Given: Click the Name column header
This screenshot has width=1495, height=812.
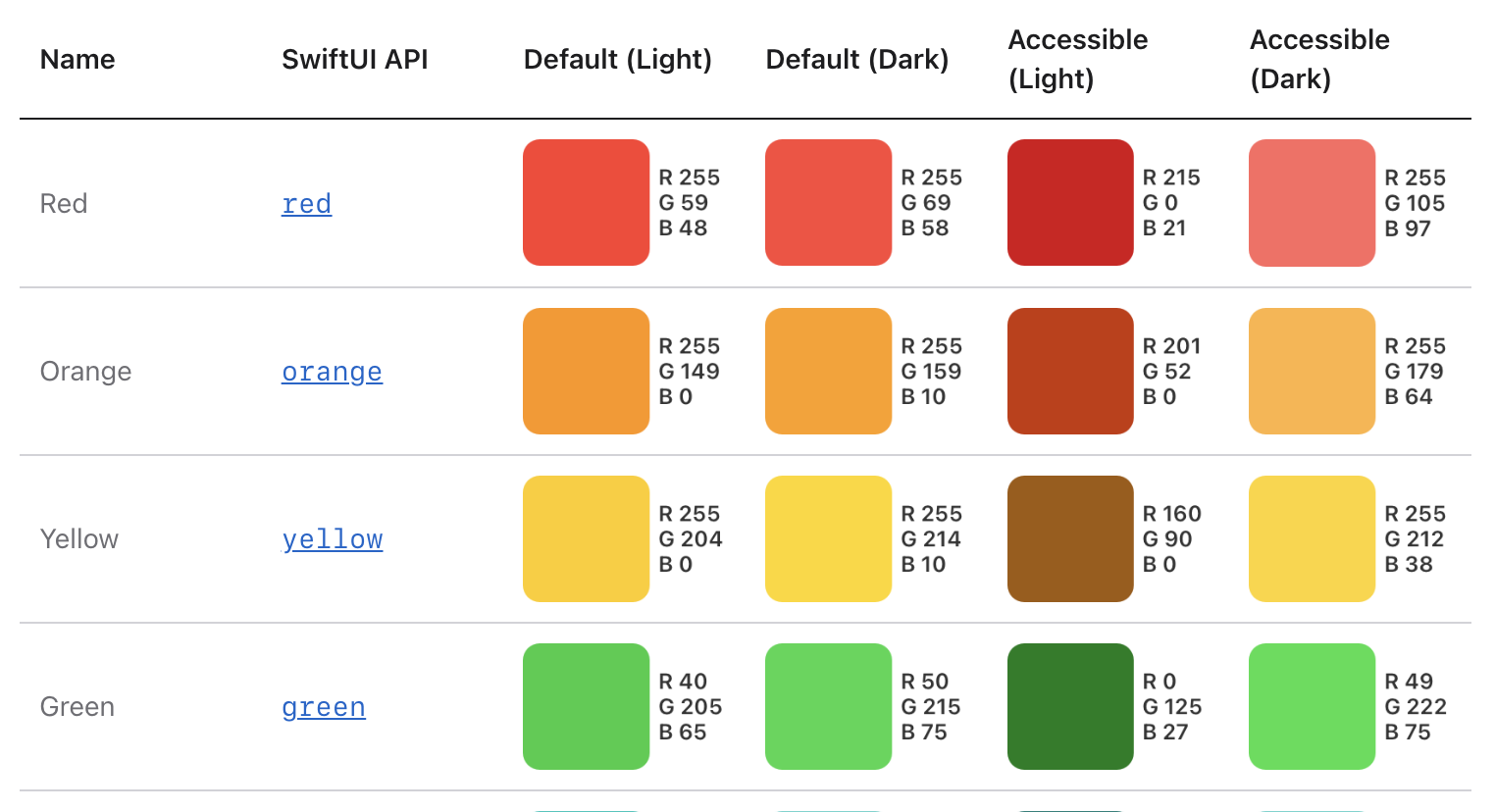Looking at the screenshot, I should 77,60.
